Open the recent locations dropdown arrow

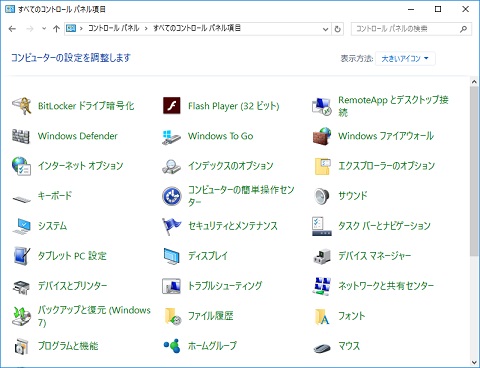click(x=44, y=29)
